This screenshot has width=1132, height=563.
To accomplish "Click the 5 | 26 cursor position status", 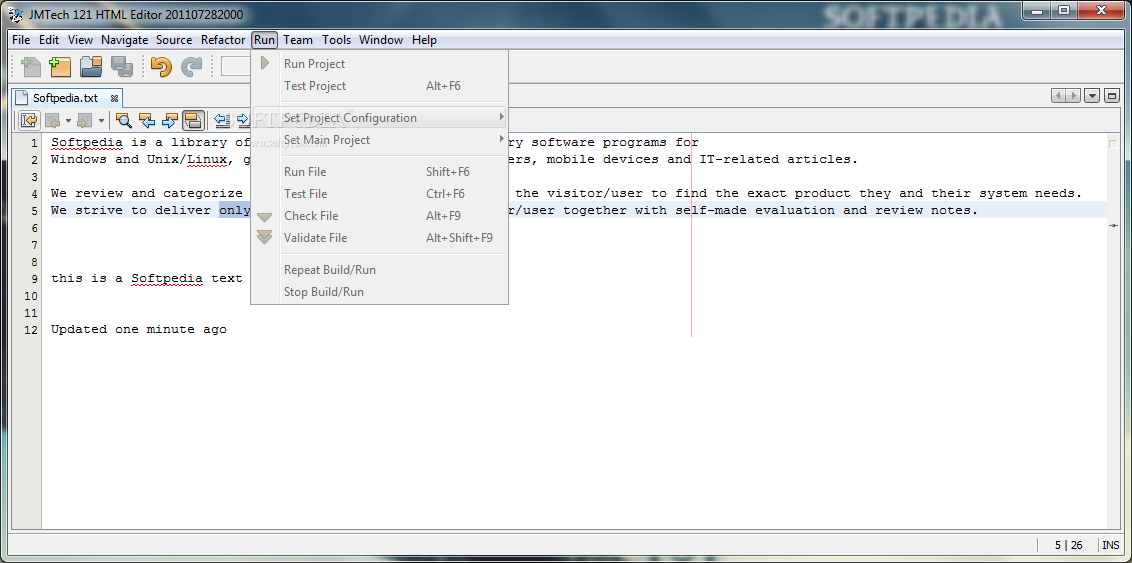I will pyautogui.click(x=1068, y=545).
